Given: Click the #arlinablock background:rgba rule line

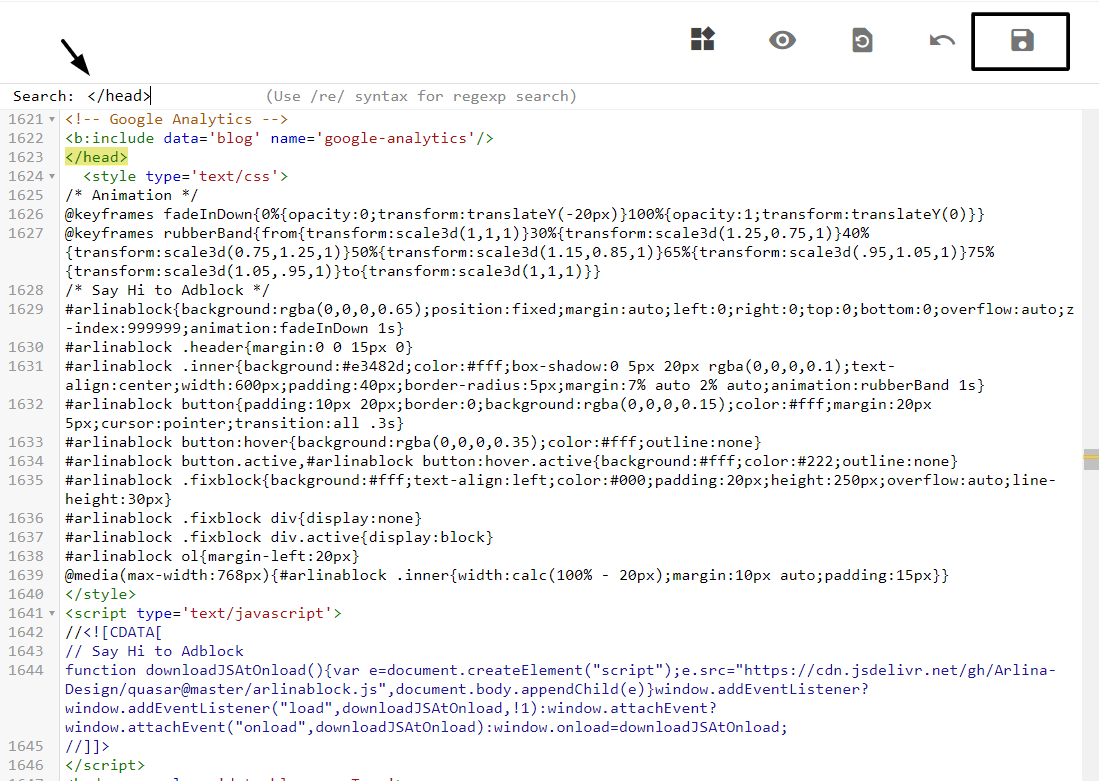Looking at the screenshot, I should (570, 319).
